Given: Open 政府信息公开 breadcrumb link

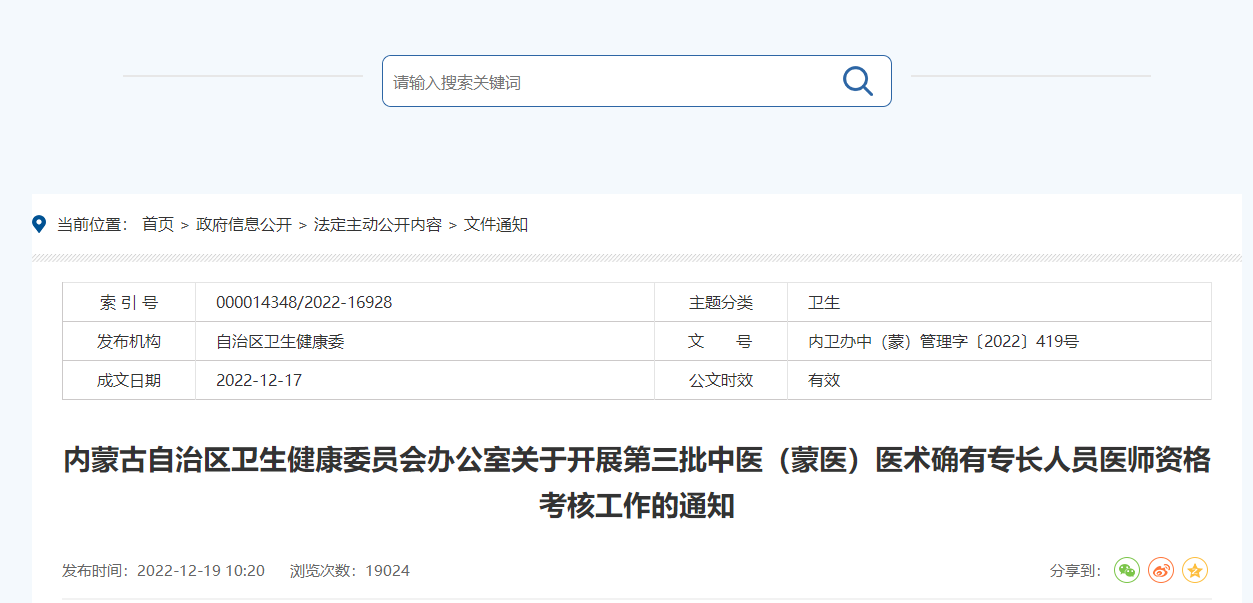Looking at the screenshot, I should [x=244, y=225].
